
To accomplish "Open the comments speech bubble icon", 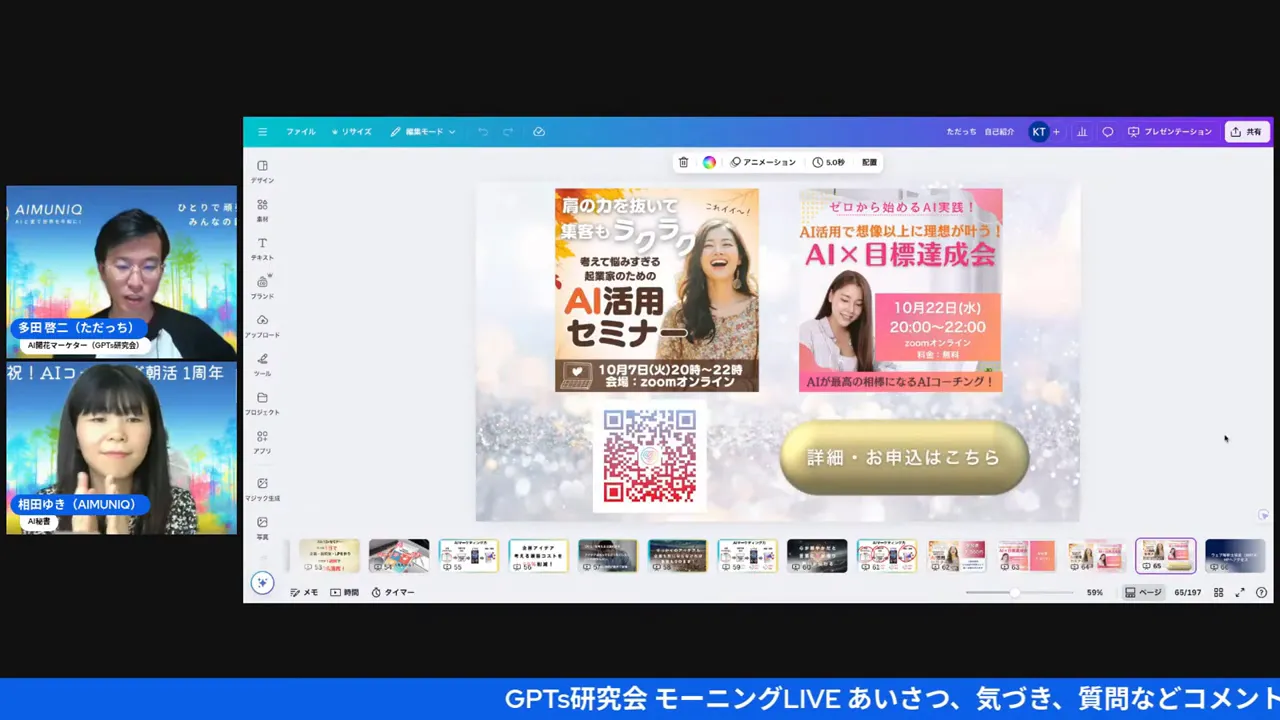I will point(1108,132).
